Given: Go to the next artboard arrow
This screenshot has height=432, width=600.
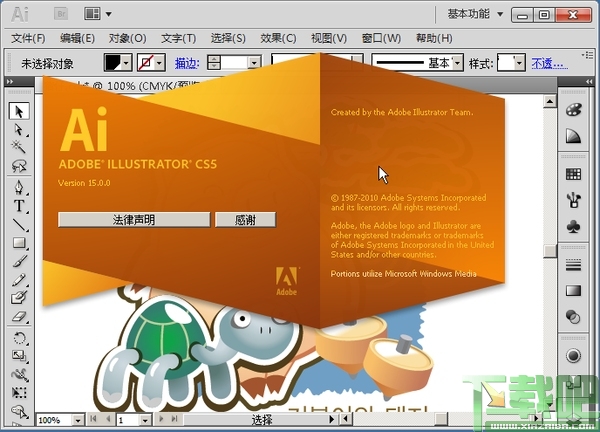Looking at the screenshot, I should [161, 419].
